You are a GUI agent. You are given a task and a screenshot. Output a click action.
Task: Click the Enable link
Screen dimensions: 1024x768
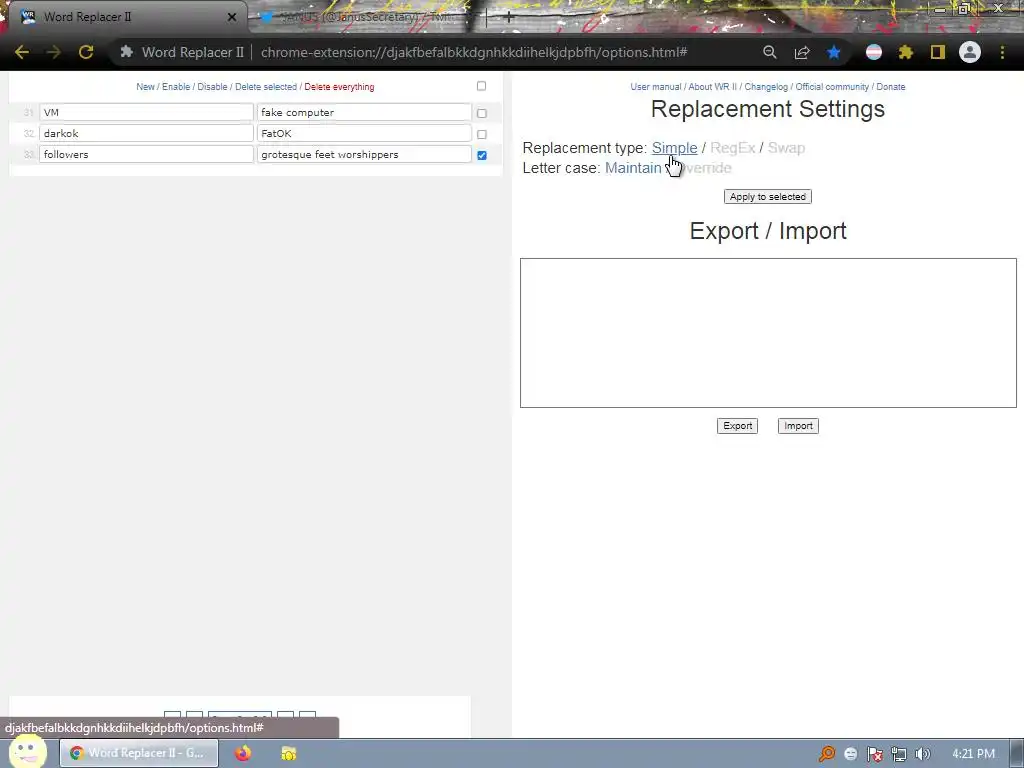[176, 87]
